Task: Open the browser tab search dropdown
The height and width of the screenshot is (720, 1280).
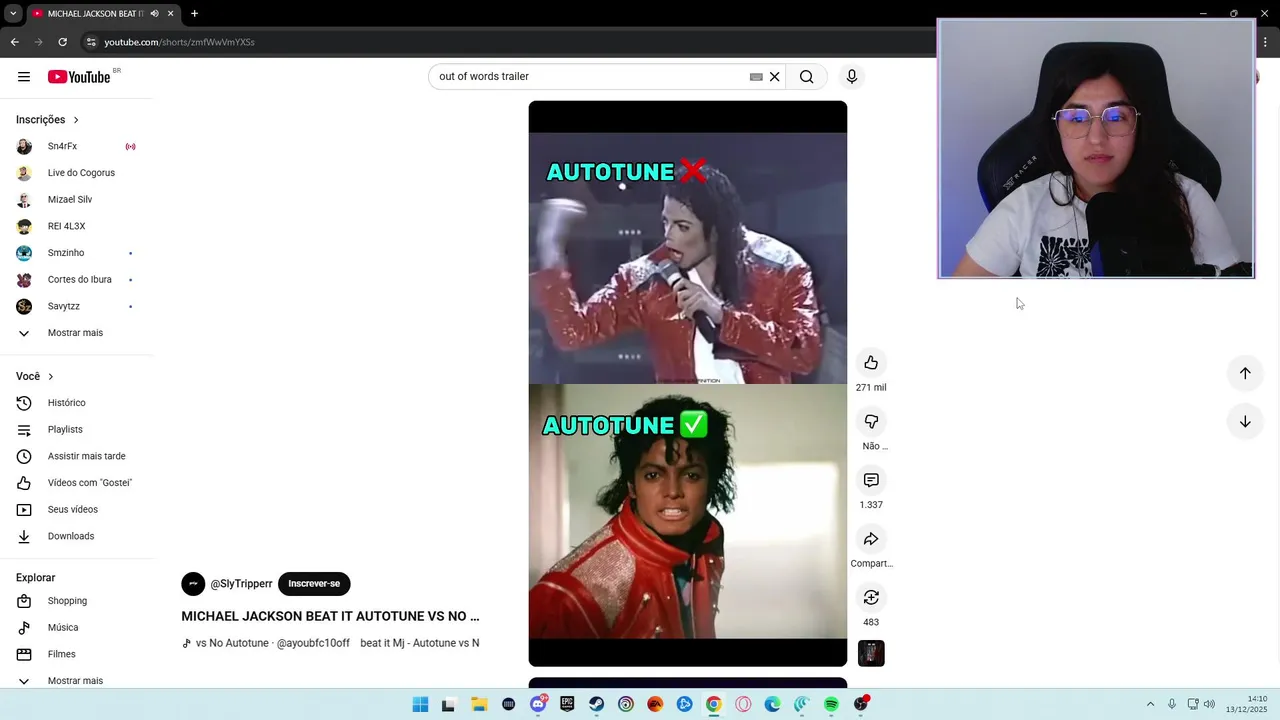Action: pos(13,14)
